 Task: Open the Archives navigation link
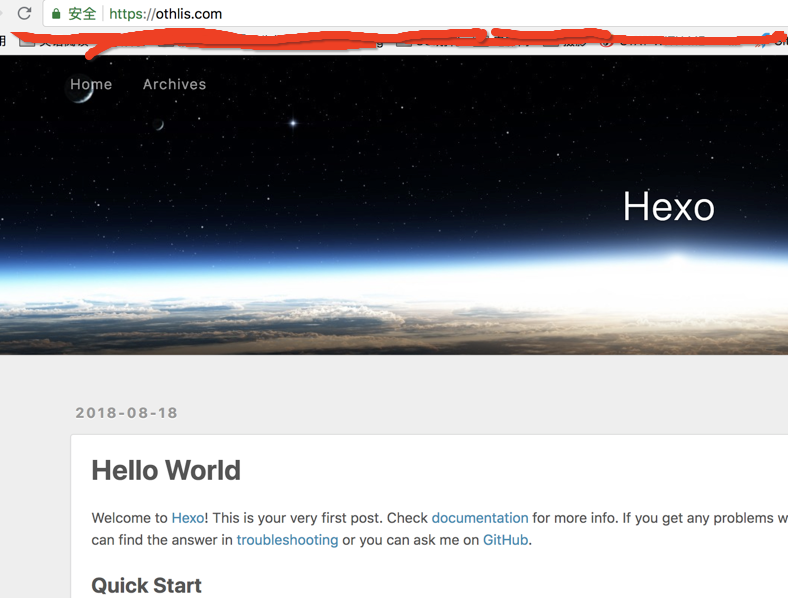click(x=174, y=84)
